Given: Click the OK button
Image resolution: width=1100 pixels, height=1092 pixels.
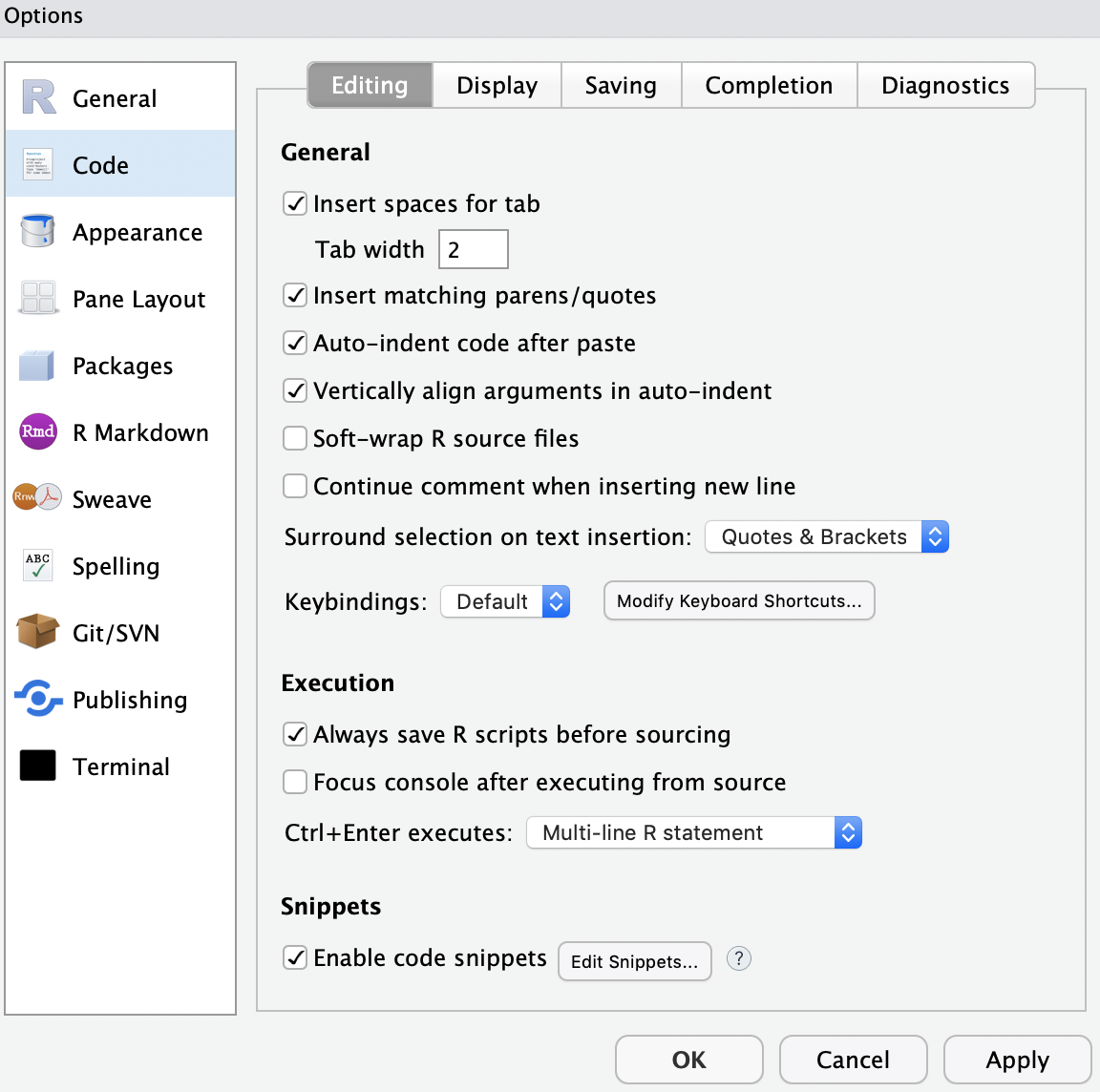Looking at the screenshot, I should (688, 1059).
